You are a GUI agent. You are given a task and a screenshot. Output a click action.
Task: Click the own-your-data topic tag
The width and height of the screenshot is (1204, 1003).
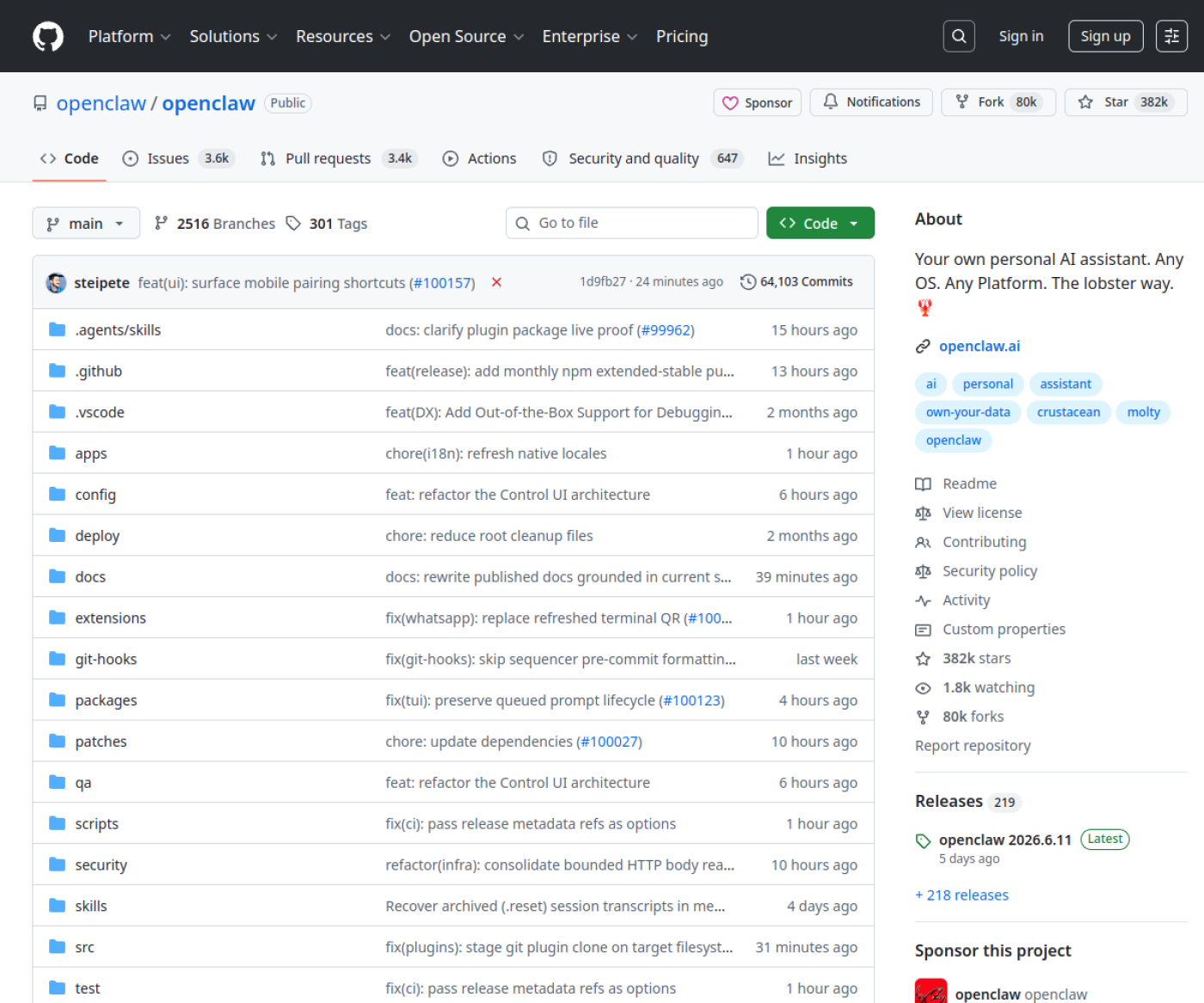[x=968, y=412]
